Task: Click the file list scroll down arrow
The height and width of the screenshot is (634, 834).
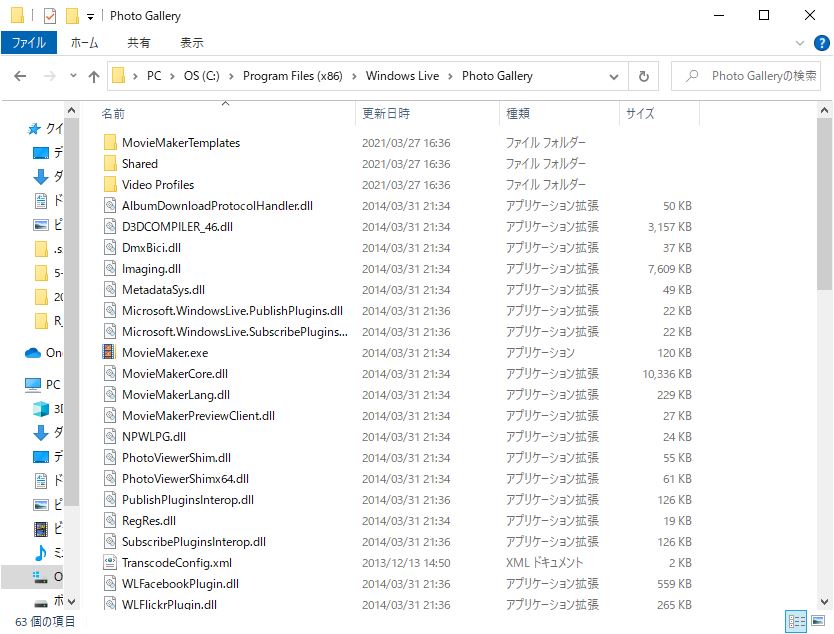Action: click(824, 602)
